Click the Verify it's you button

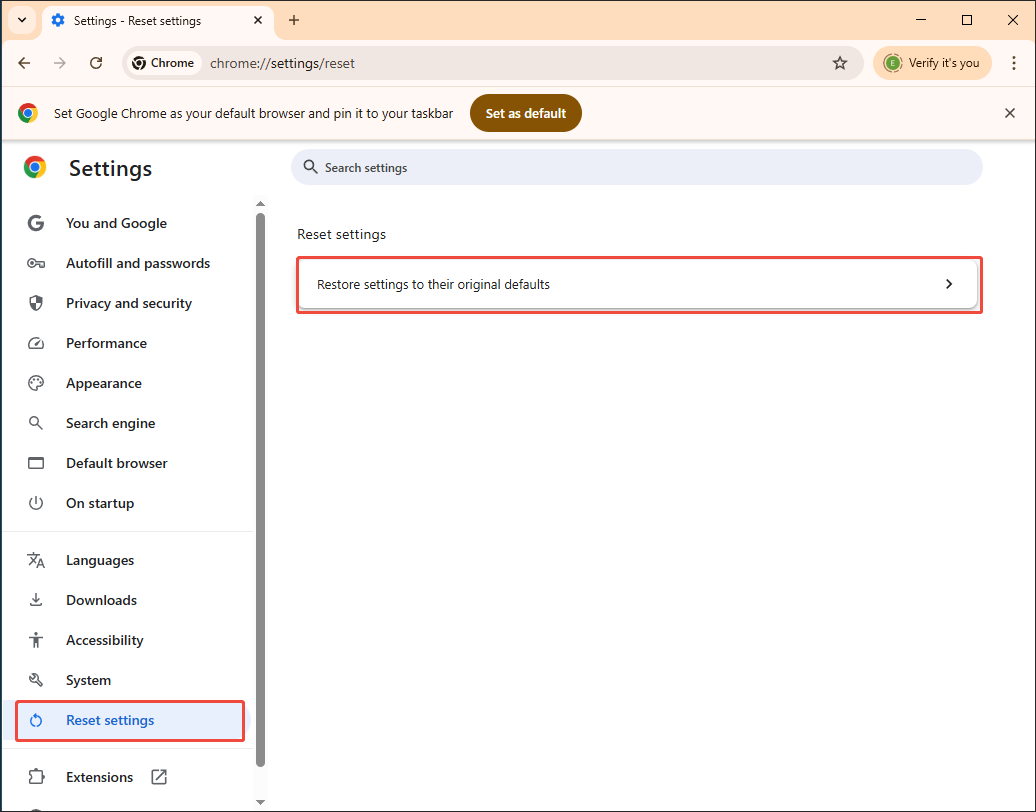(932, 62)
